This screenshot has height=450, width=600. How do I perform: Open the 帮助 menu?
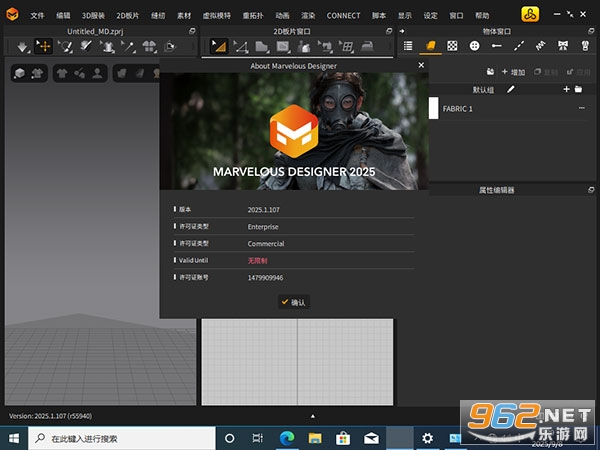pyautogui.click(x=482, y=15)
